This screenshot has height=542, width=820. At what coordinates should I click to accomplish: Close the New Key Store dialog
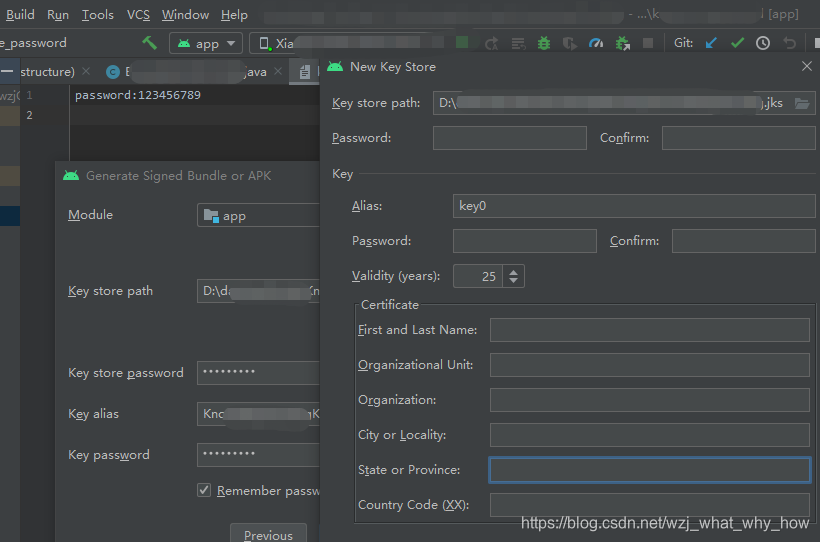click(807, 66)
